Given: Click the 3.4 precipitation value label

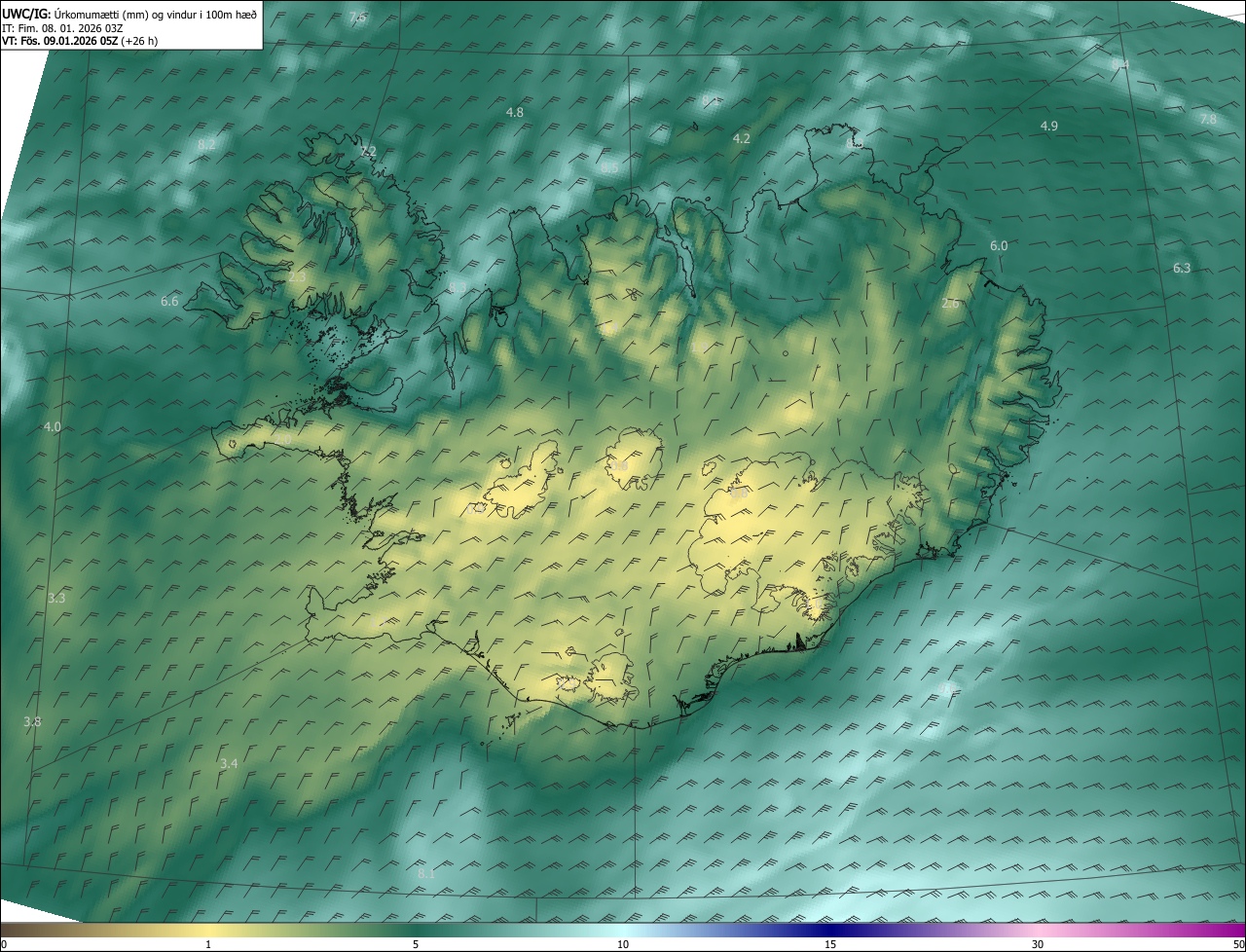Looking at the screenshot, I should [229, 764].
